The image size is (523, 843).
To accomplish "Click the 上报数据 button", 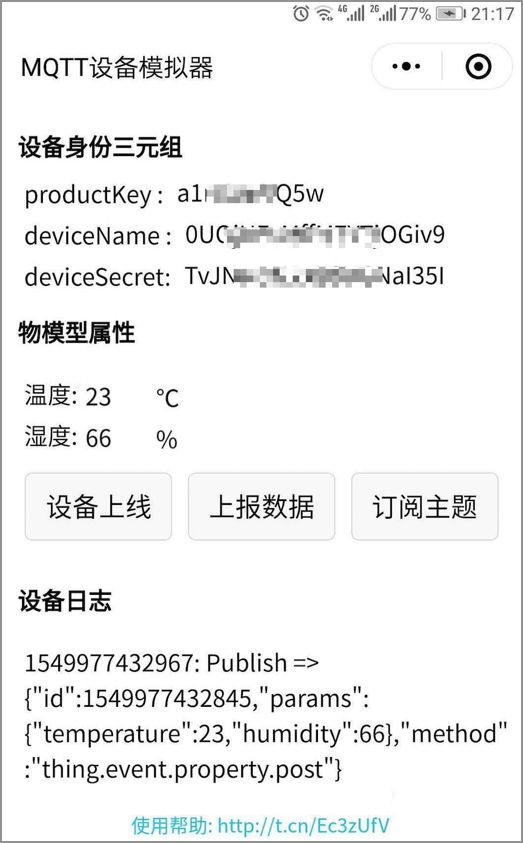I will tap(261, 506).
